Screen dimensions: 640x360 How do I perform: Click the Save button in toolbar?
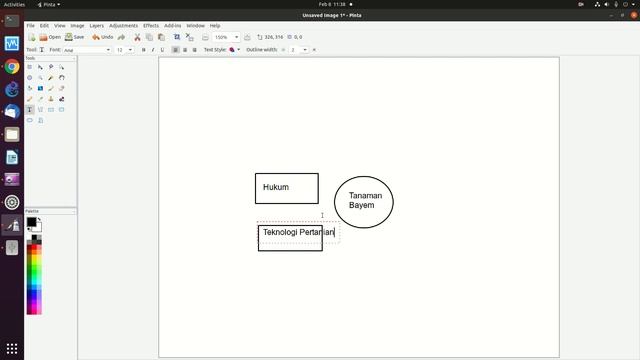click(x=74, y=37)
